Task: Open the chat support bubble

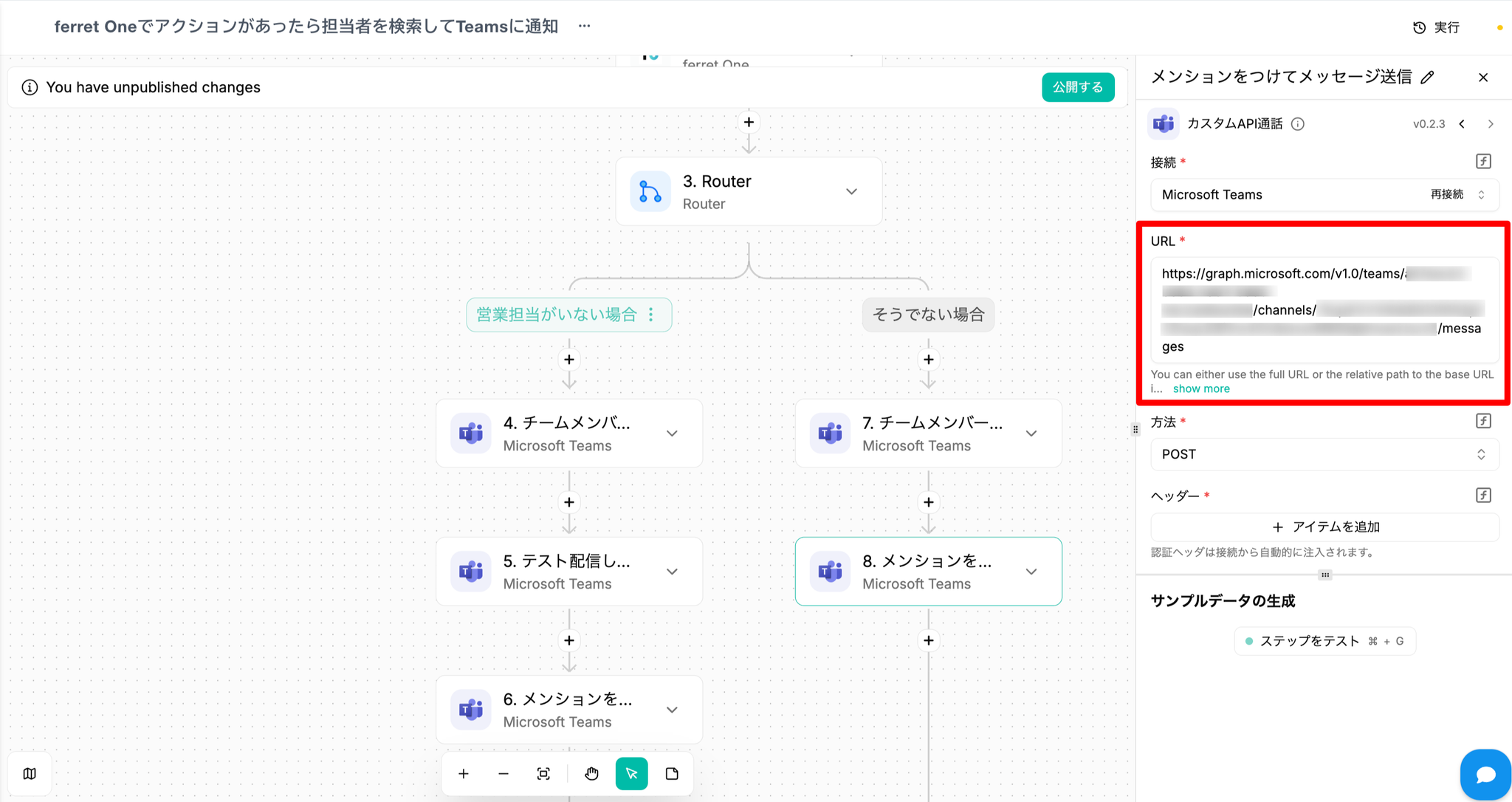Action: coord(1485,774)
